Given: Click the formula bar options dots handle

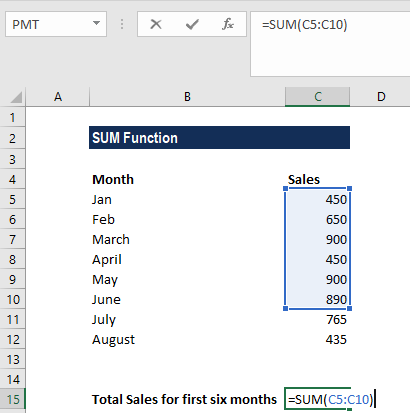Looking at the screenshot, I should [x=122, y=24].
